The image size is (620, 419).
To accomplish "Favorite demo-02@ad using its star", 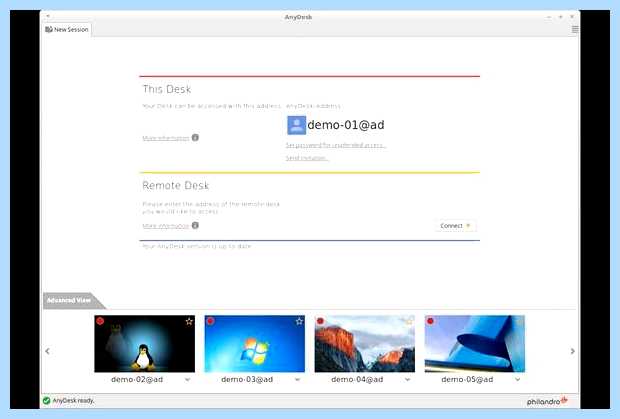I will click(189, 321).
